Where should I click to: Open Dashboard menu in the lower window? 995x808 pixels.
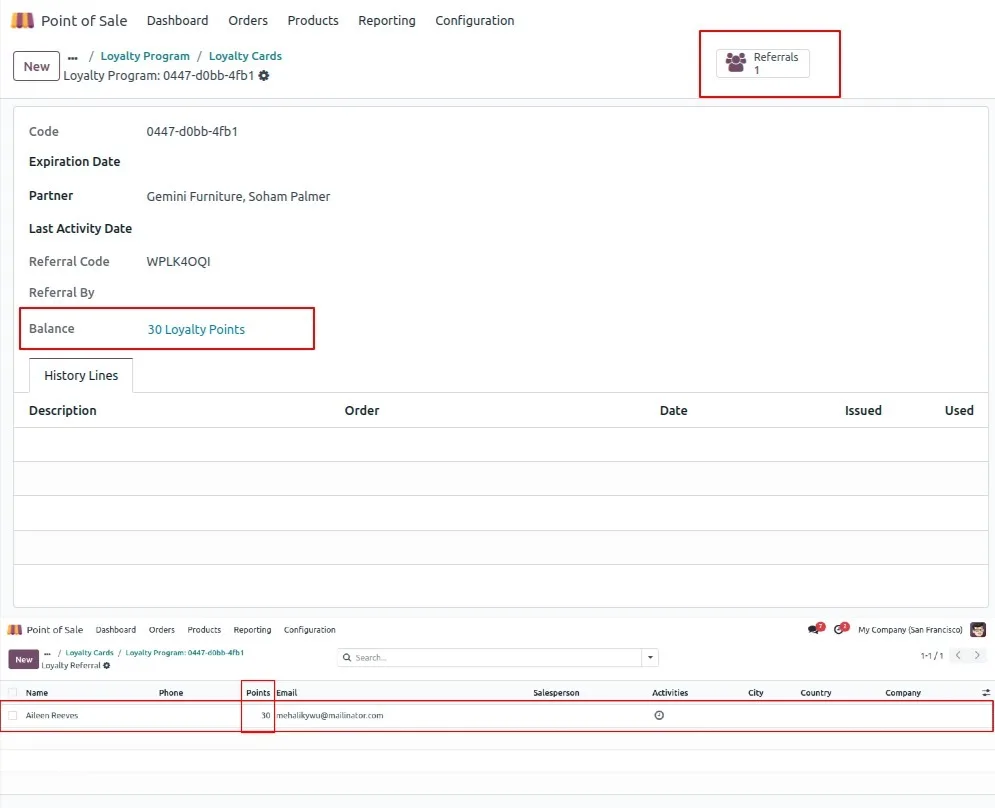[x=115, y=630]
